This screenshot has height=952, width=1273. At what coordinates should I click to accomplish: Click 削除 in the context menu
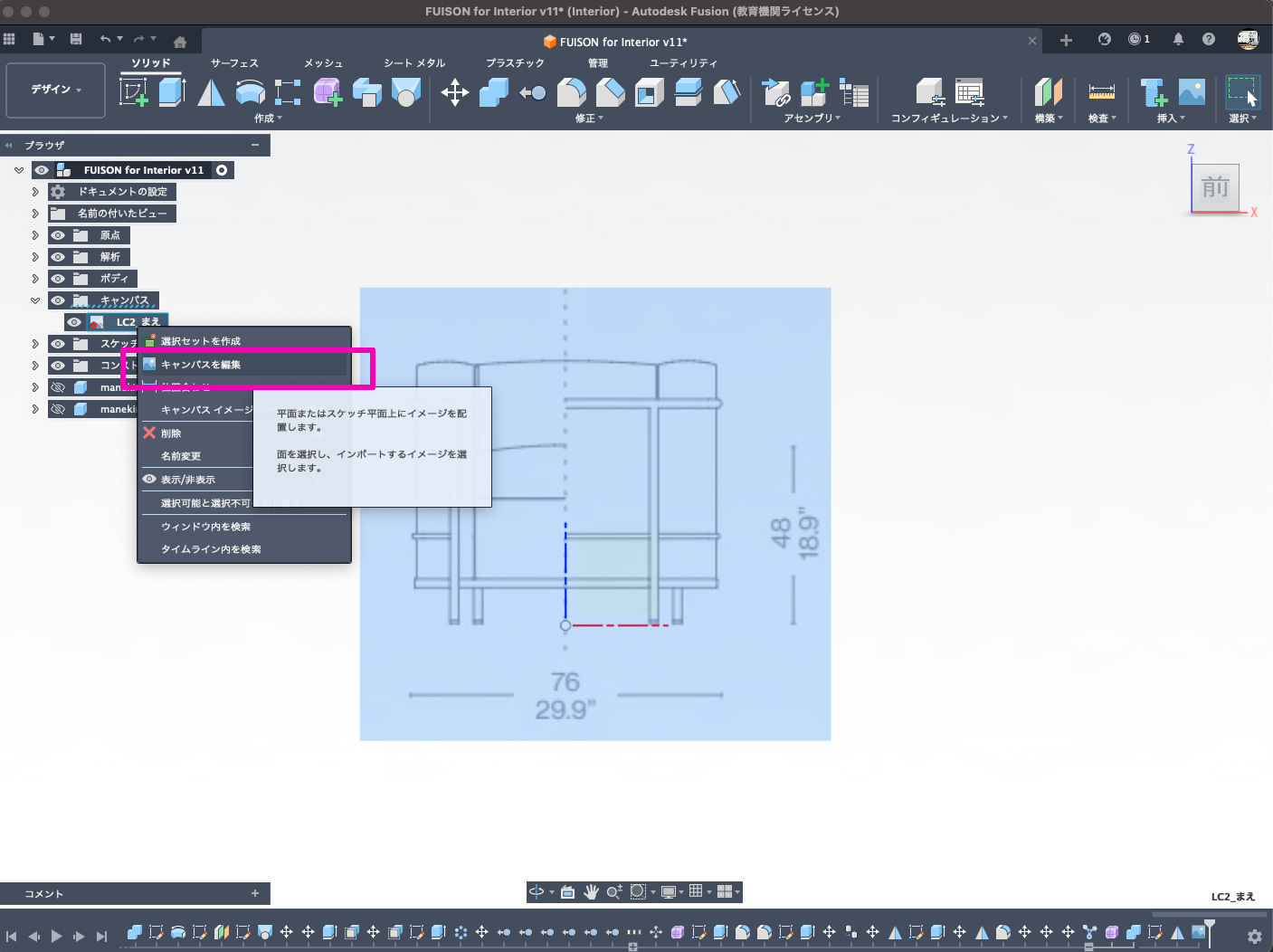click(x=171, y=433)
